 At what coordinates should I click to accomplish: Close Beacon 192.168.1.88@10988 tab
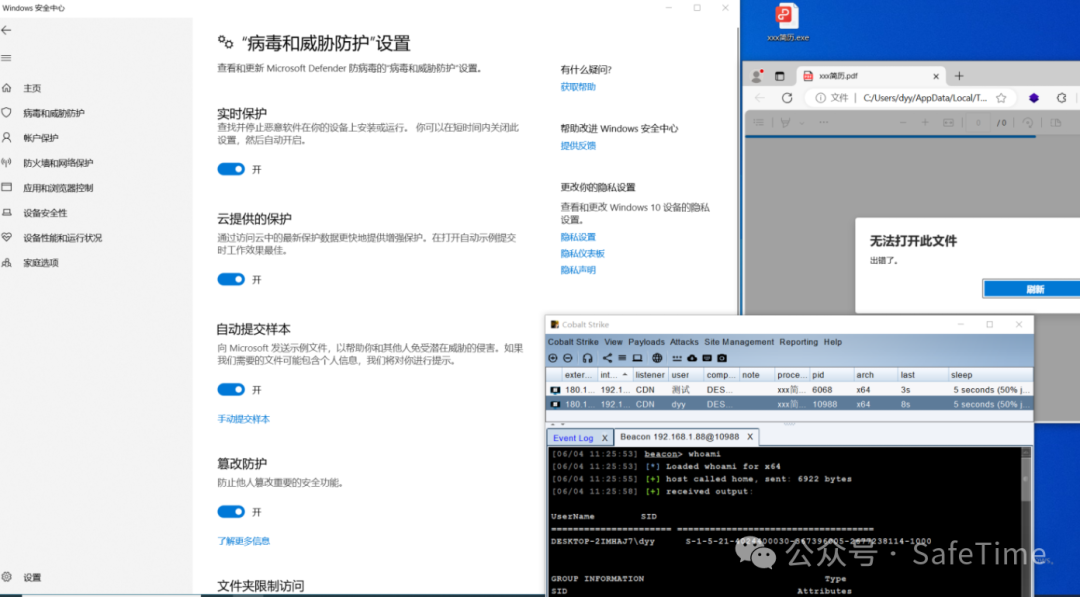[x=750, y=437]
